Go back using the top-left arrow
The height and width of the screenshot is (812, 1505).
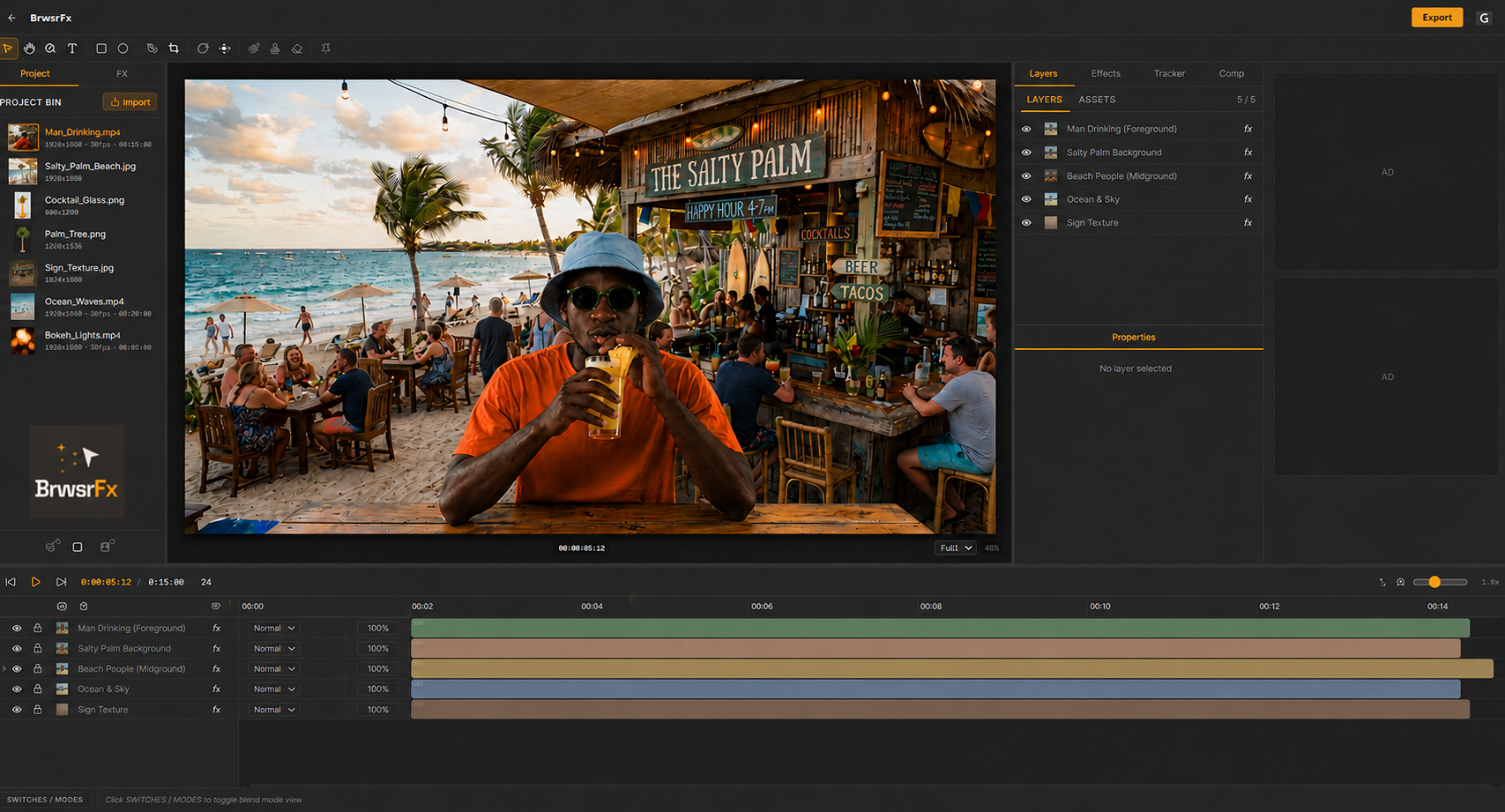[x=11, y=18]
